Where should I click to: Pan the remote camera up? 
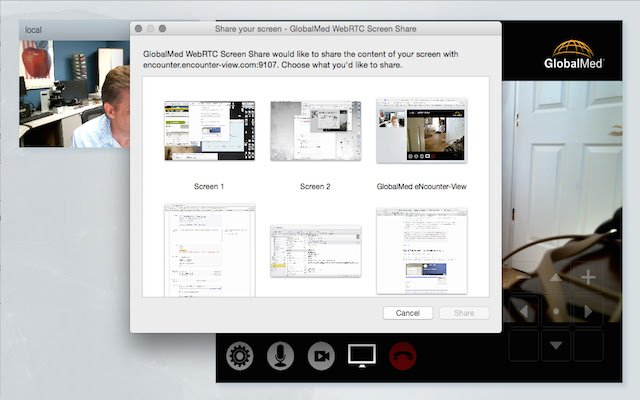click(556, 278)
